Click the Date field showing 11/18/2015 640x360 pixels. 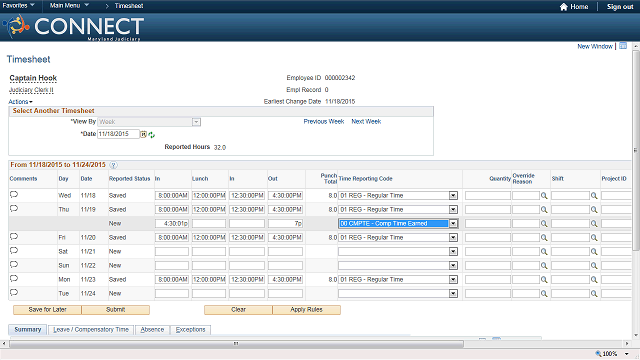coord(118,134)
